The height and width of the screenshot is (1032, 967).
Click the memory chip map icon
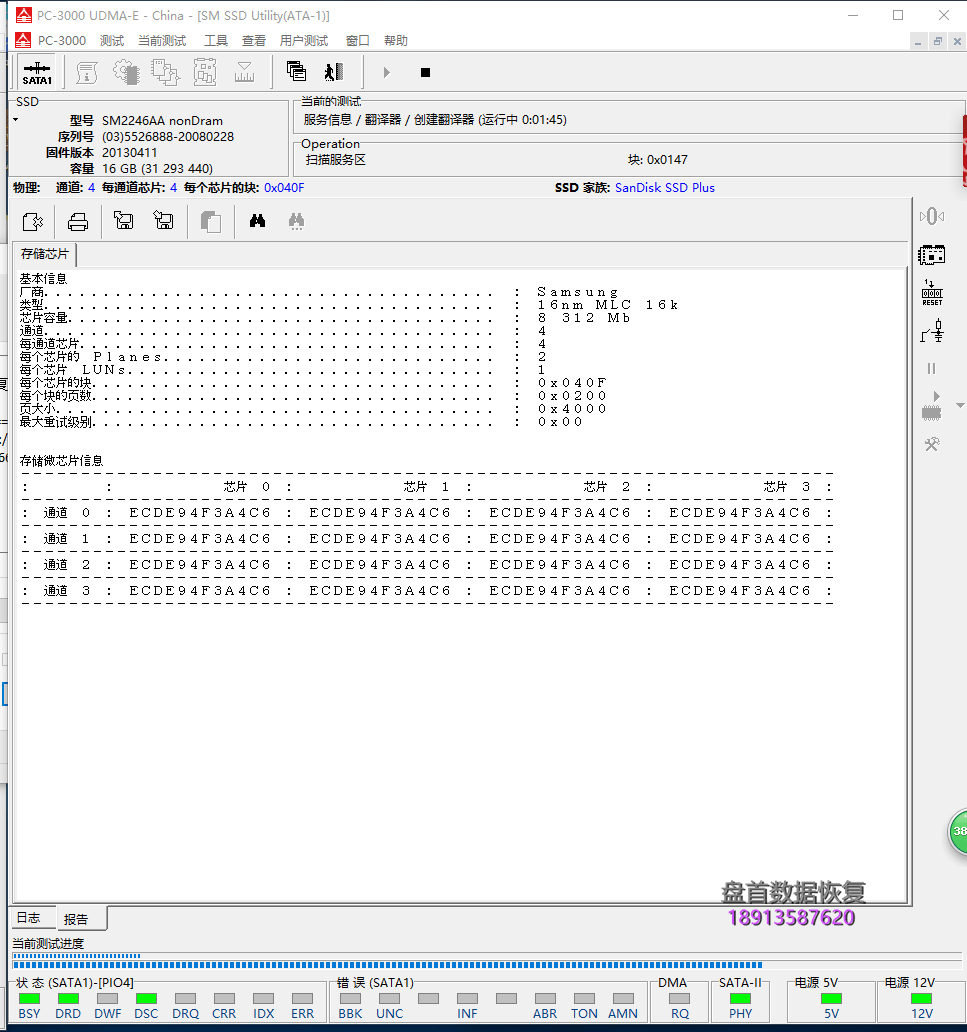click(205, 72)
